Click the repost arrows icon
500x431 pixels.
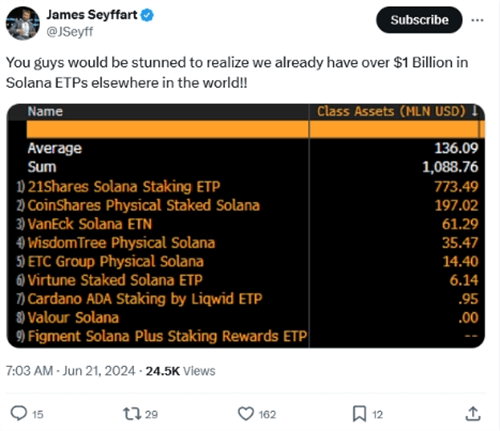132,414
